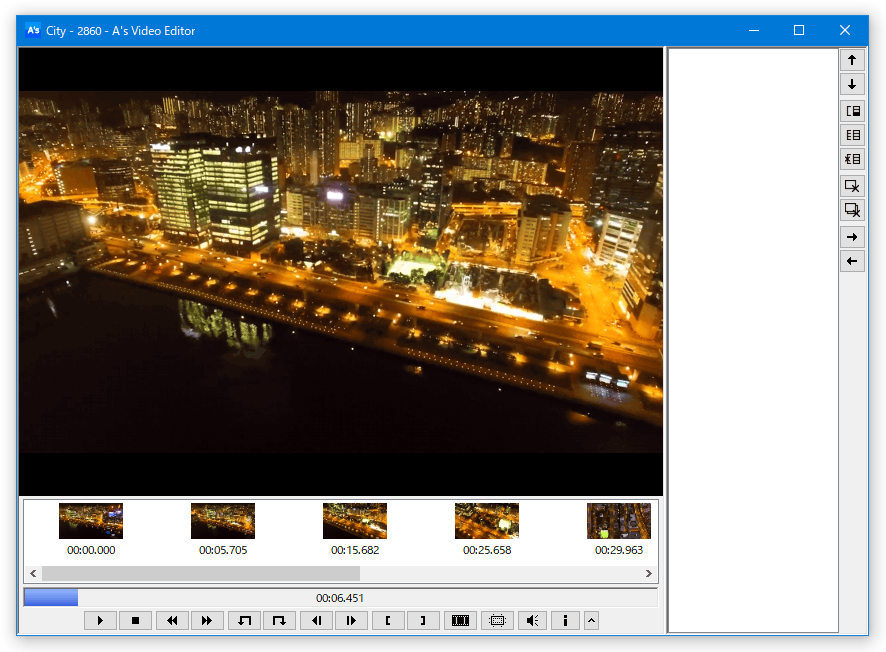The image size is (886, 652).
Task: Collapse the panel with the caret button
Action: (x=592, y=620)
